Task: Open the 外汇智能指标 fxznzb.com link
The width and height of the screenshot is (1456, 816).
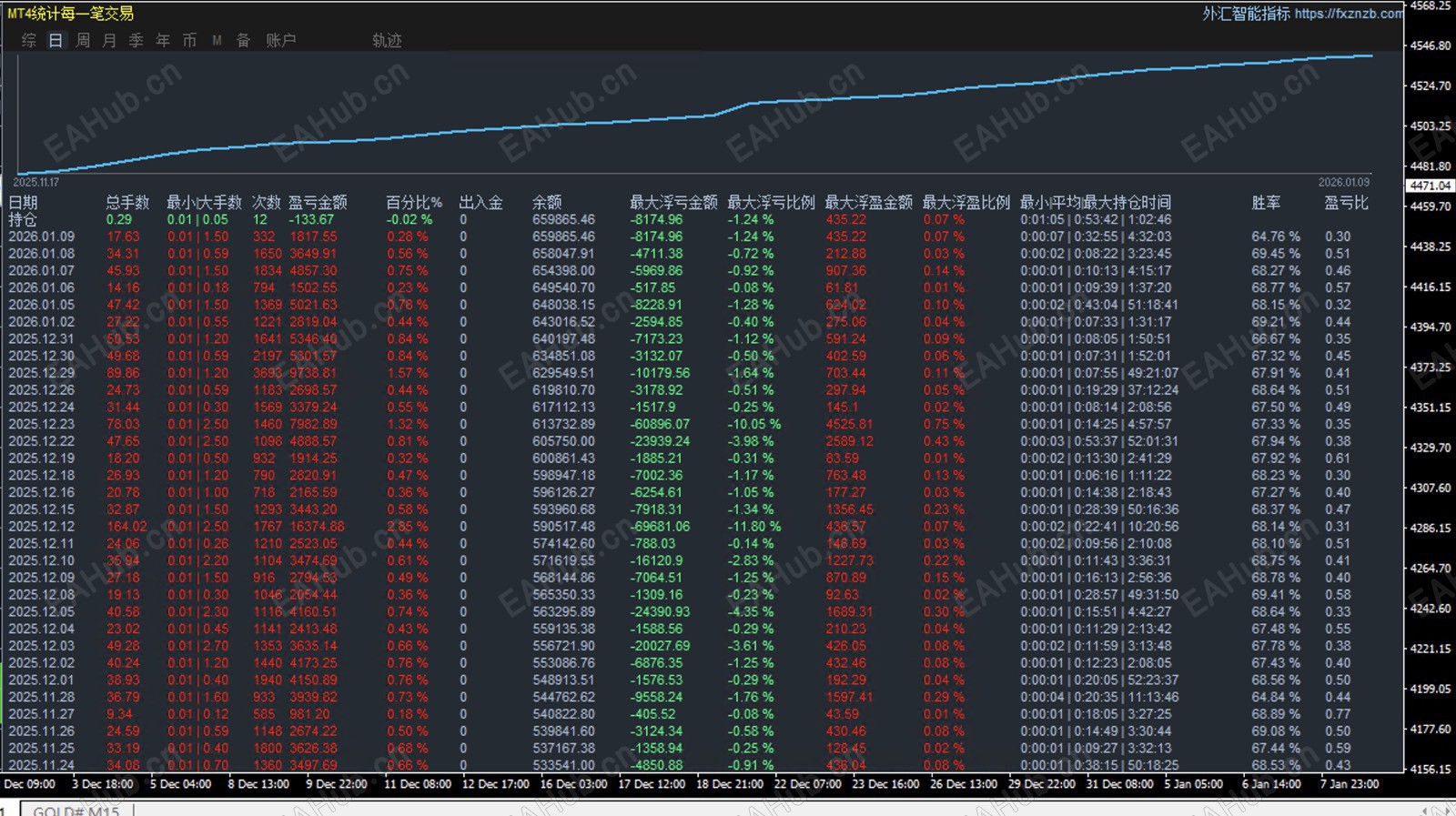Action: (x=1302, y=13)
